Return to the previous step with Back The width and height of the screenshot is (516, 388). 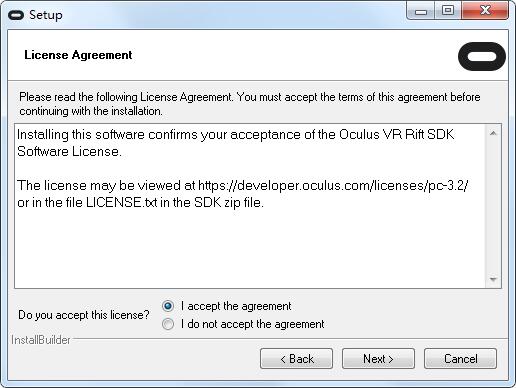point(296,359)
